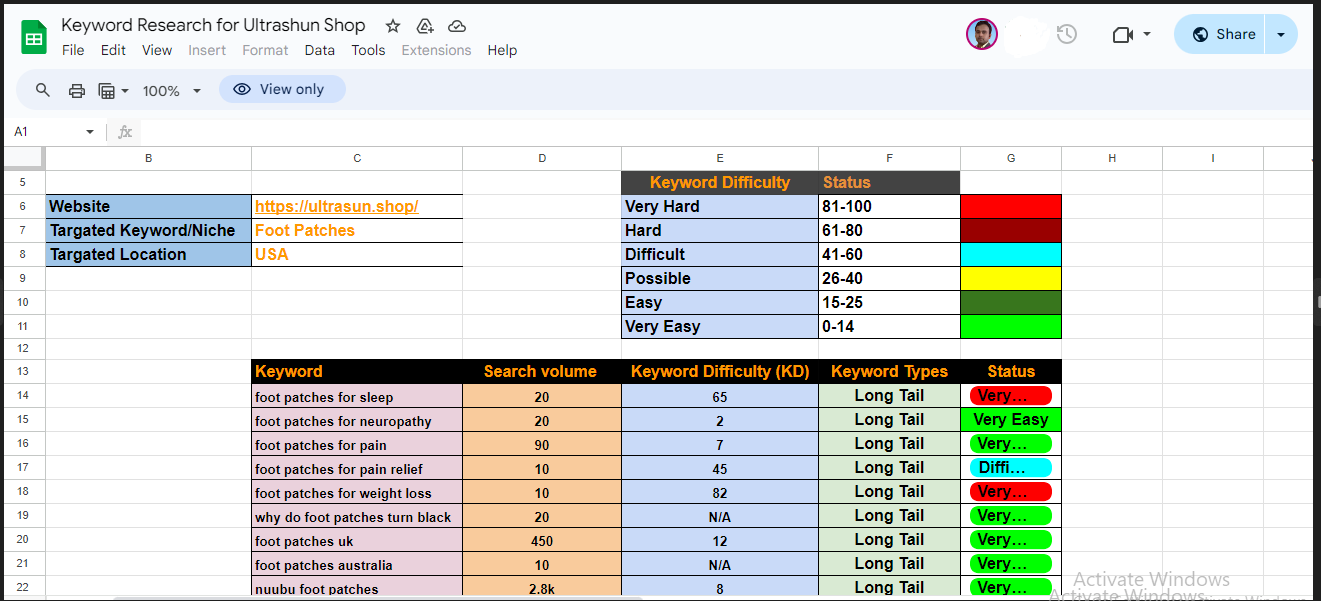Star the Keyword Research document
Viewport: 1321px width, 601px height.
pyautogui.click(x=393, y=26)
